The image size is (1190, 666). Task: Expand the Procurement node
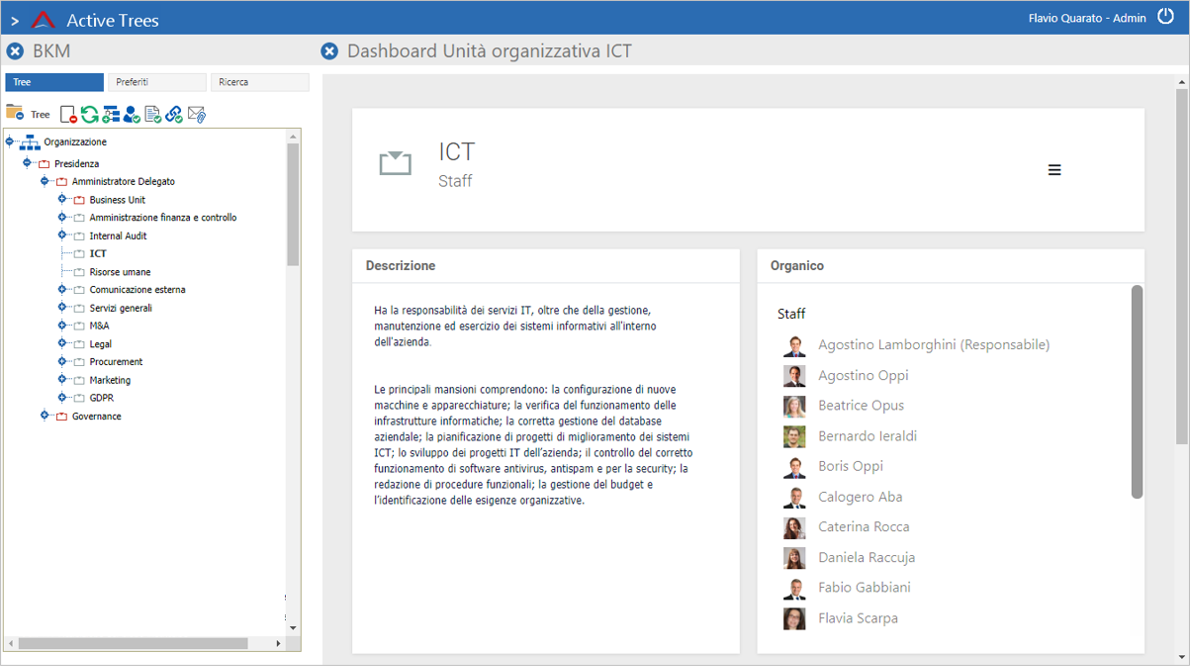pos(62,361)
